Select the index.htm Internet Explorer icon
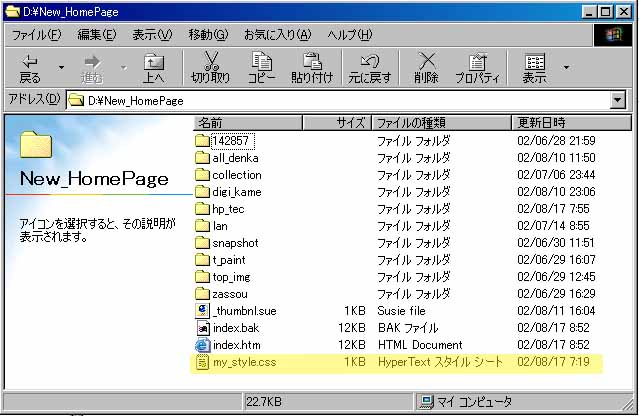This screenshot has height=416, width=639. tap(203, 345)
